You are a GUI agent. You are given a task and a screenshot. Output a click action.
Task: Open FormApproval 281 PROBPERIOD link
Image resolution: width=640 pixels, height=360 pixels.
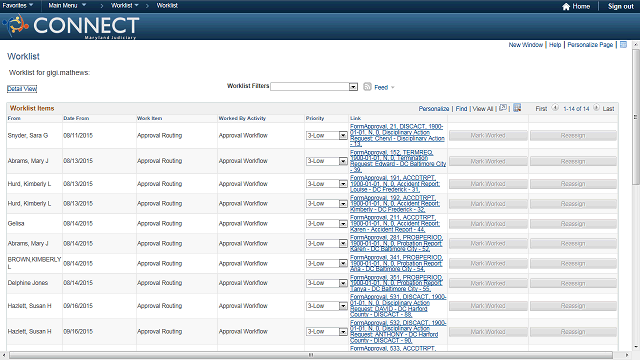pyautogui.click(x=396, y=243)
